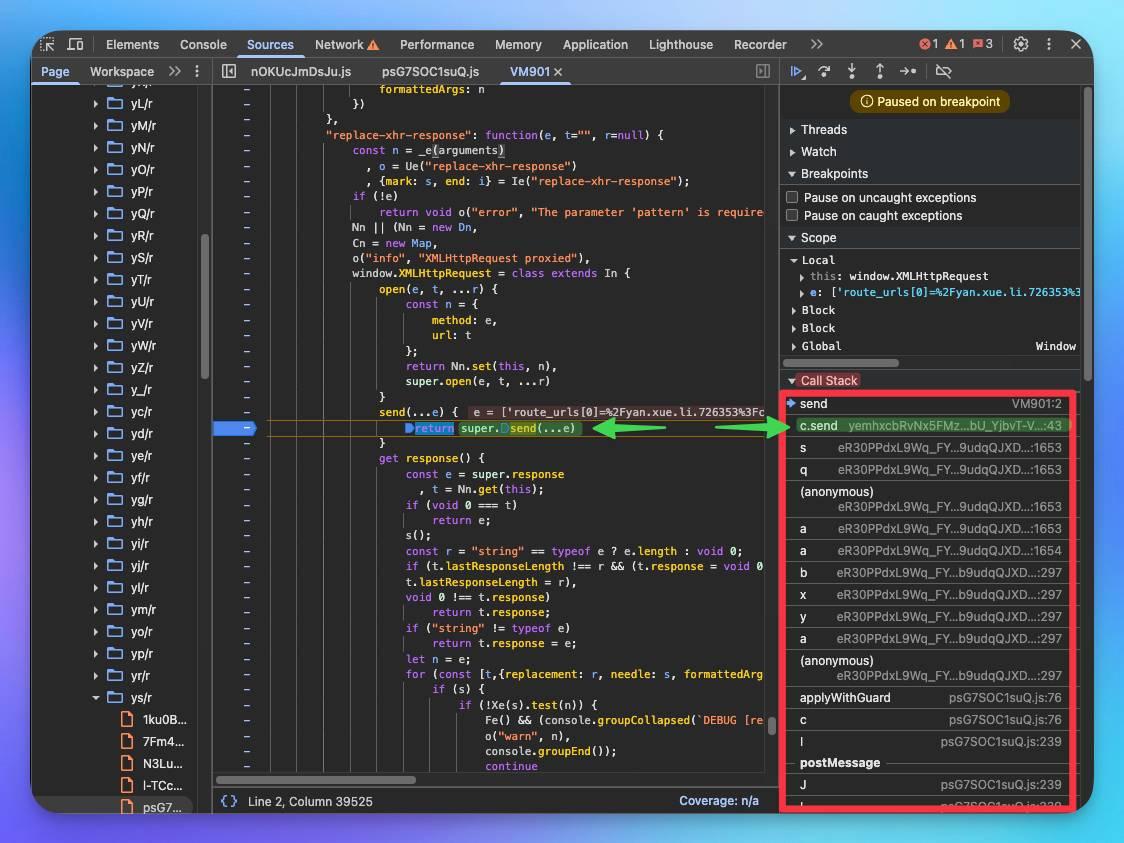The height and width of the screenshot is (843, 1124).
Task: Click the Step debugger button
Action: (908, 71)
